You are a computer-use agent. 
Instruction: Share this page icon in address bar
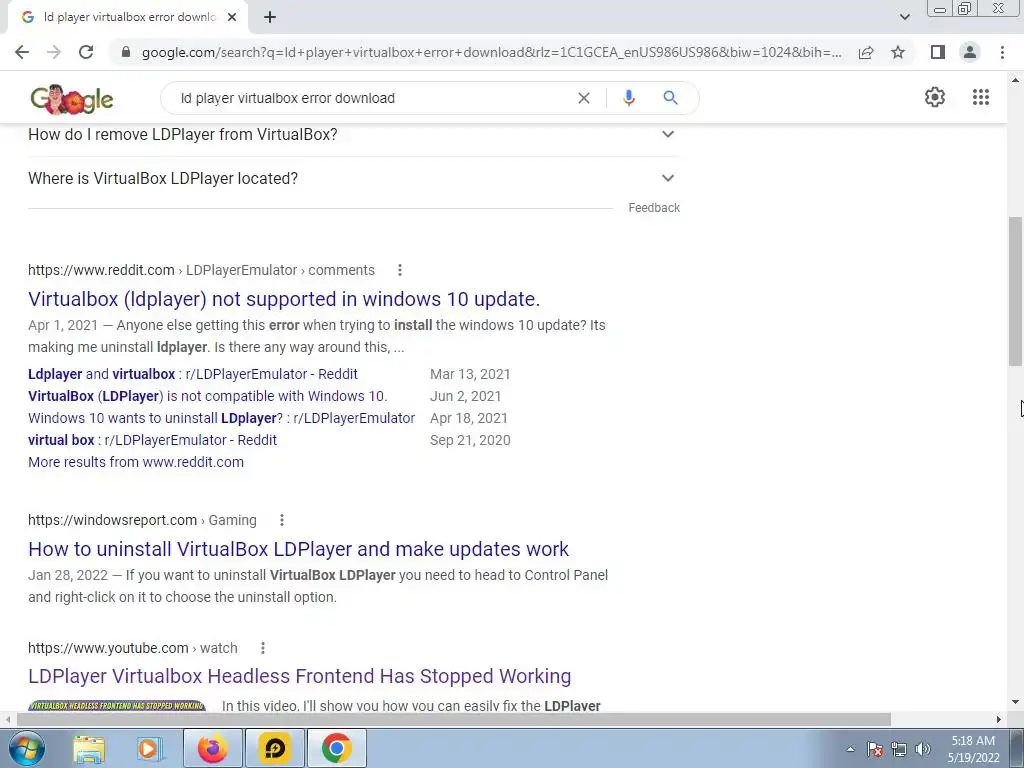(866, 52)
